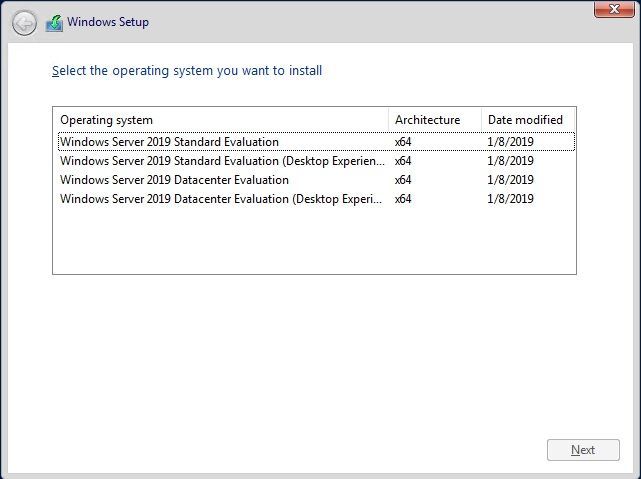Click x64 in the Datacenter Evaluation core row
641x479 pixels.
pyautogui.click(x=403, y=180)
